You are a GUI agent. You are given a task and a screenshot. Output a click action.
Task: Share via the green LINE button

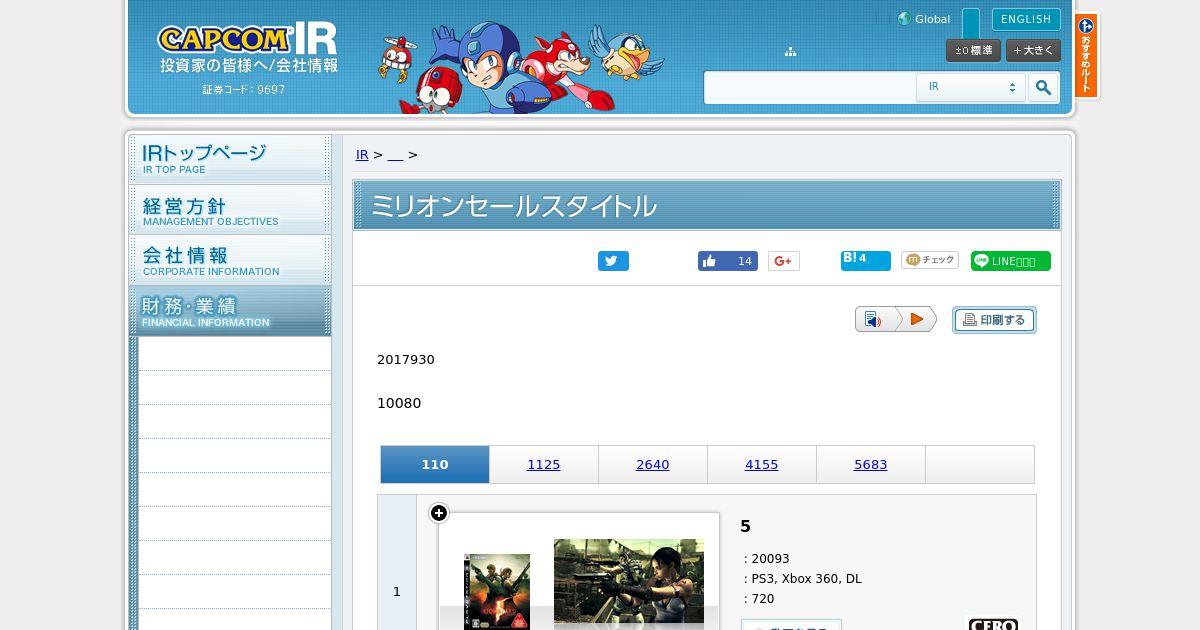(1011, 261)
